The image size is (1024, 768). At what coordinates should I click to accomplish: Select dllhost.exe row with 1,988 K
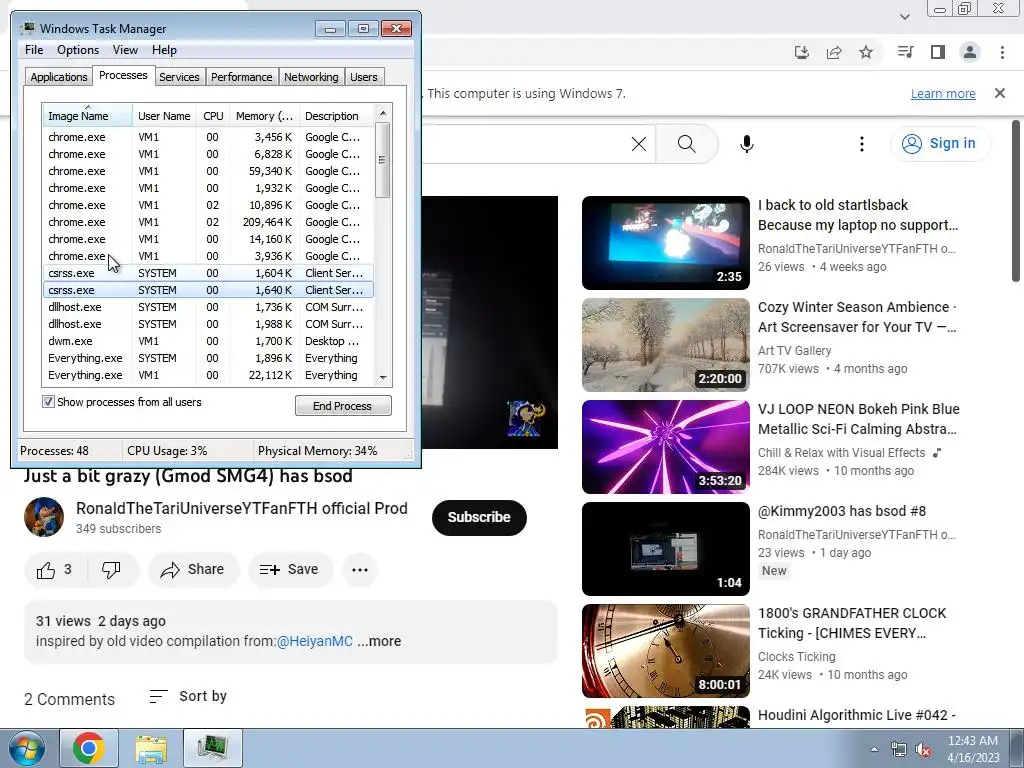click(208, 324)
